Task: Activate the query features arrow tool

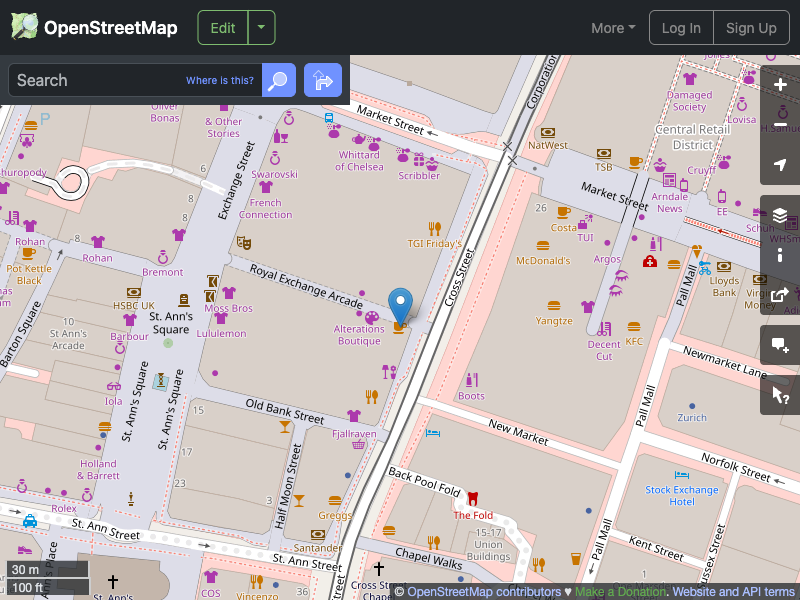Action: point(780,395)
